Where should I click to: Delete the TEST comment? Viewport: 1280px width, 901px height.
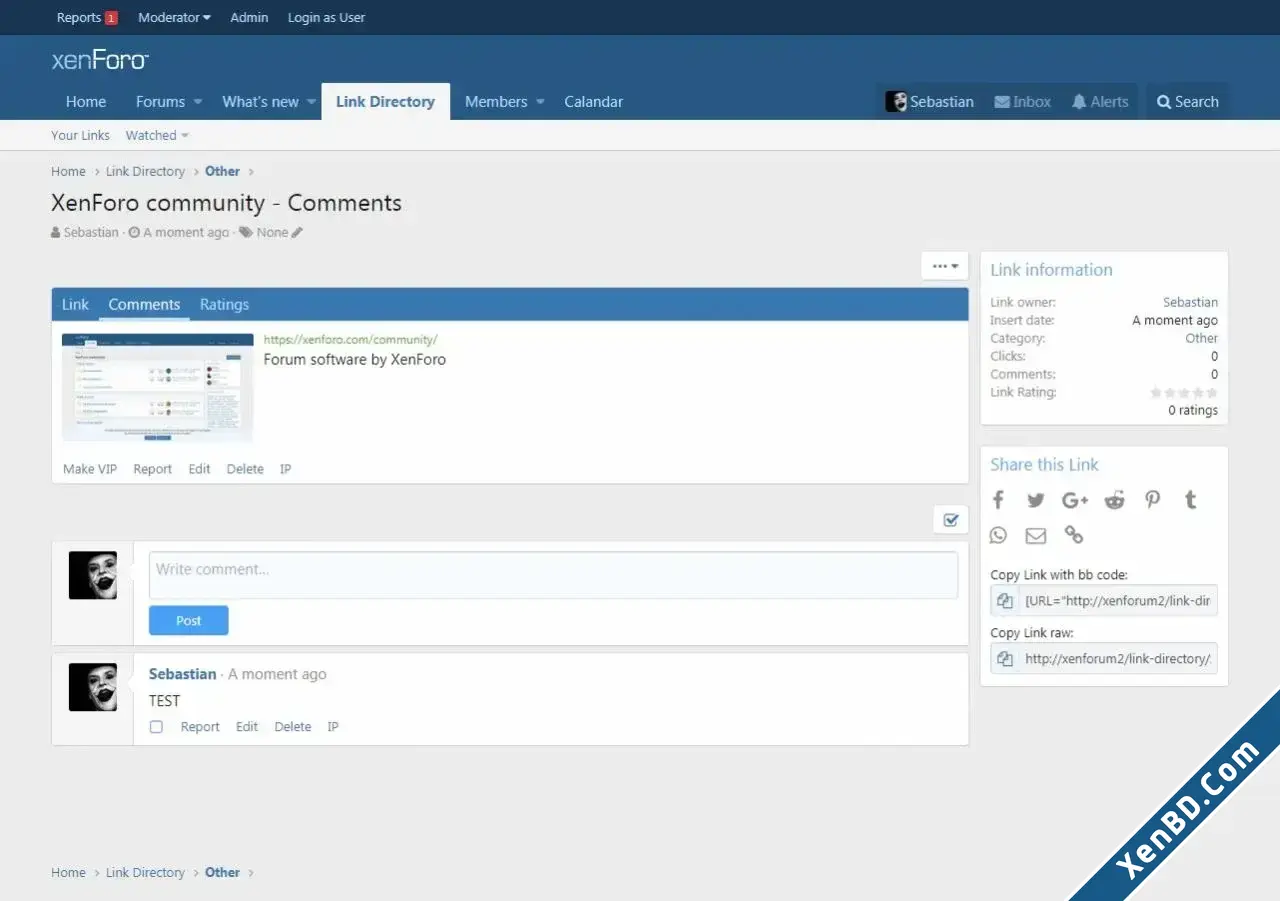[293, 727]
